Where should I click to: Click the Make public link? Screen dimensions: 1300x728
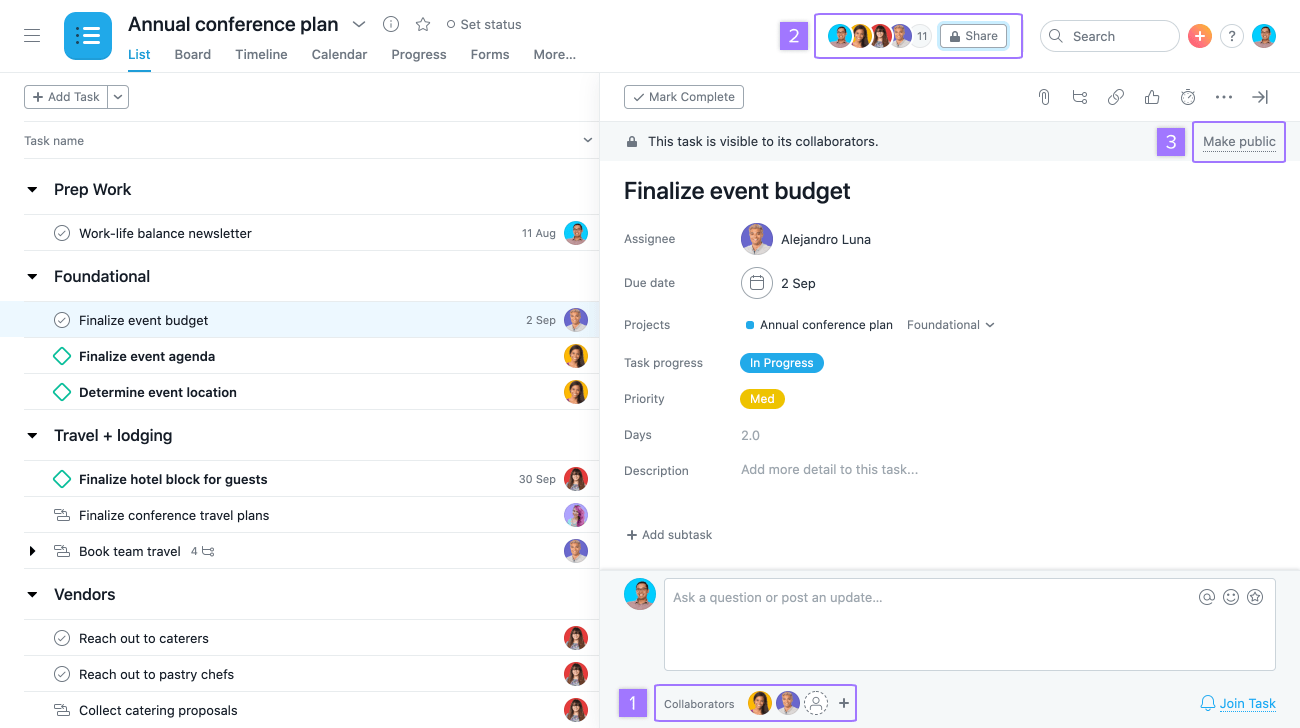[x=1239, y=142]
